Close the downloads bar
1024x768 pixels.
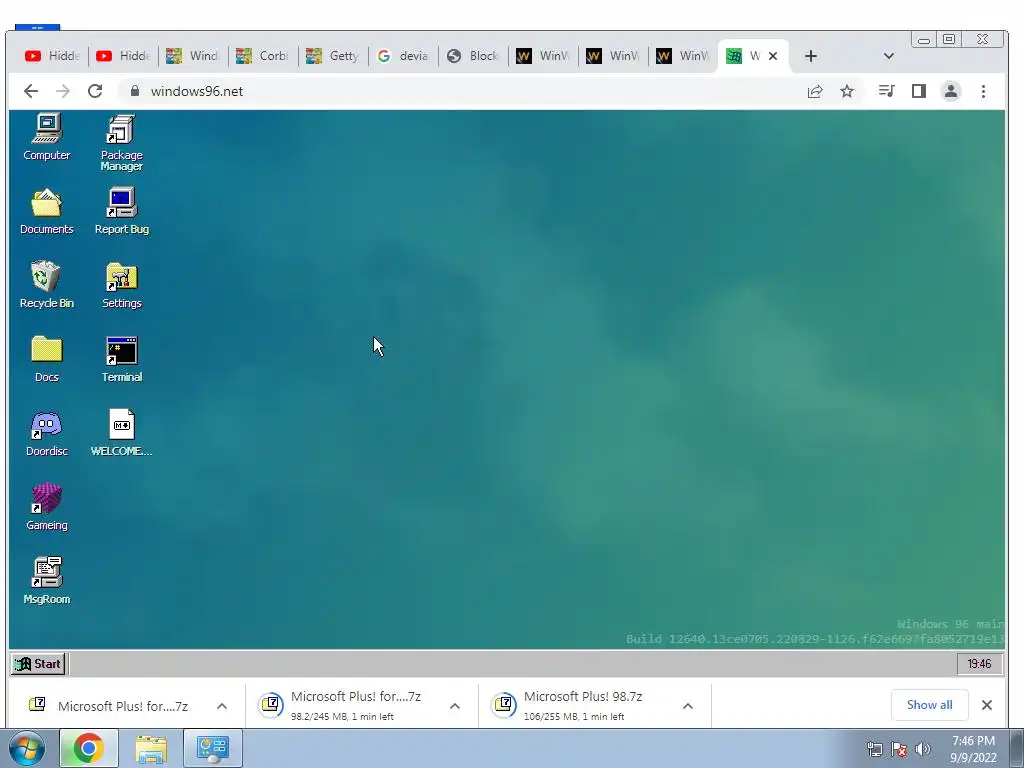tap(987, 705)
